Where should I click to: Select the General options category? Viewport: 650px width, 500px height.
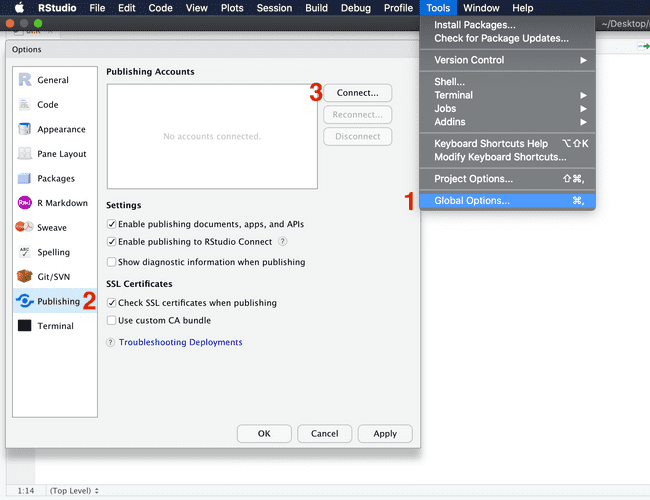click(x=55, y=80)
